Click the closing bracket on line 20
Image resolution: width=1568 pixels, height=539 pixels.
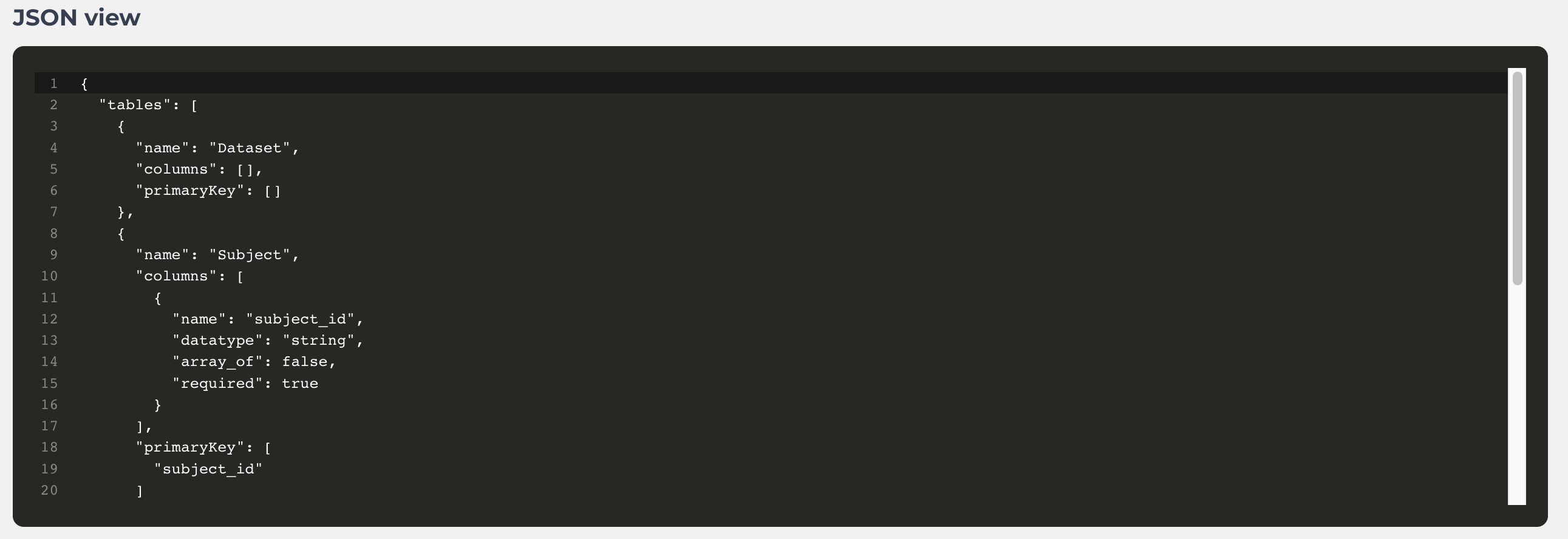click(x=140, y=490)
